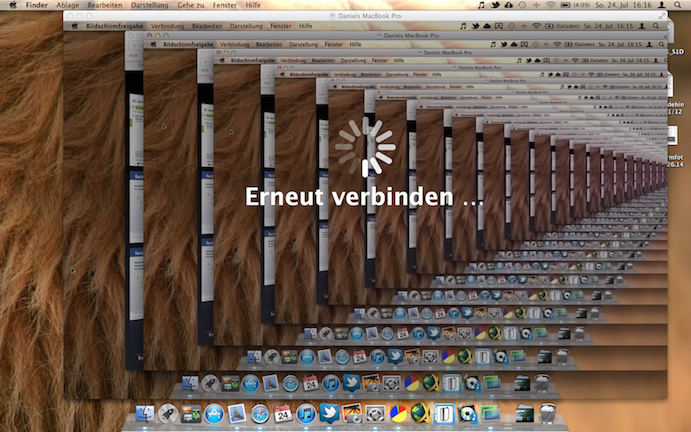Viewport: 691px width, 432px height.
Task: Click the date So. 24. Jul 16:15 in the first shared window
Action: [609, 26]
